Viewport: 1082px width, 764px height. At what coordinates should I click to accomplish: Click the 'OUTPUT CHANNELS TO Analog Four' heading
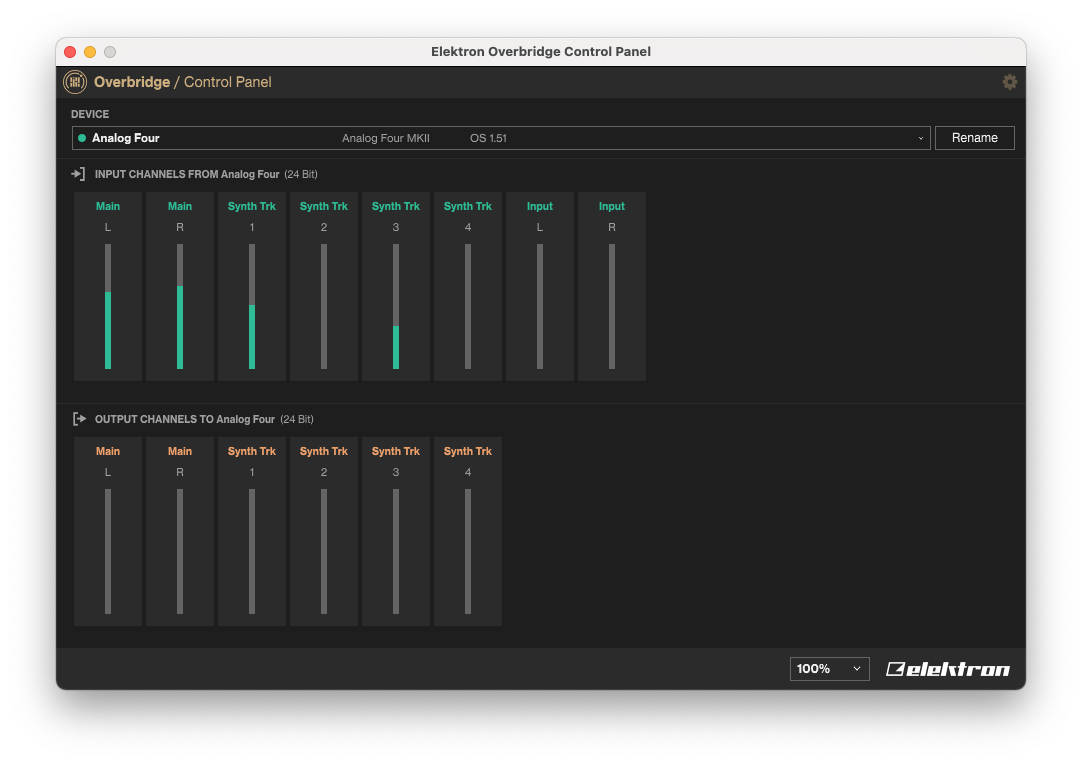[185, 419]
